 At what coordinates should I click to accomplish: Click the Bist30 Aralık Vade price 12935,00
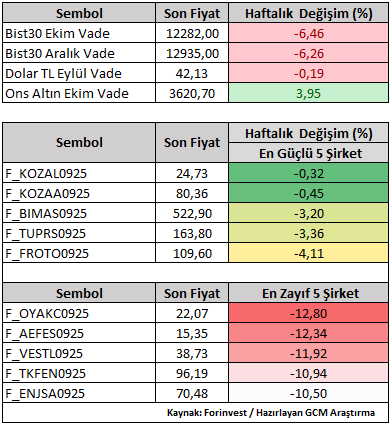[x=192, y=53]
